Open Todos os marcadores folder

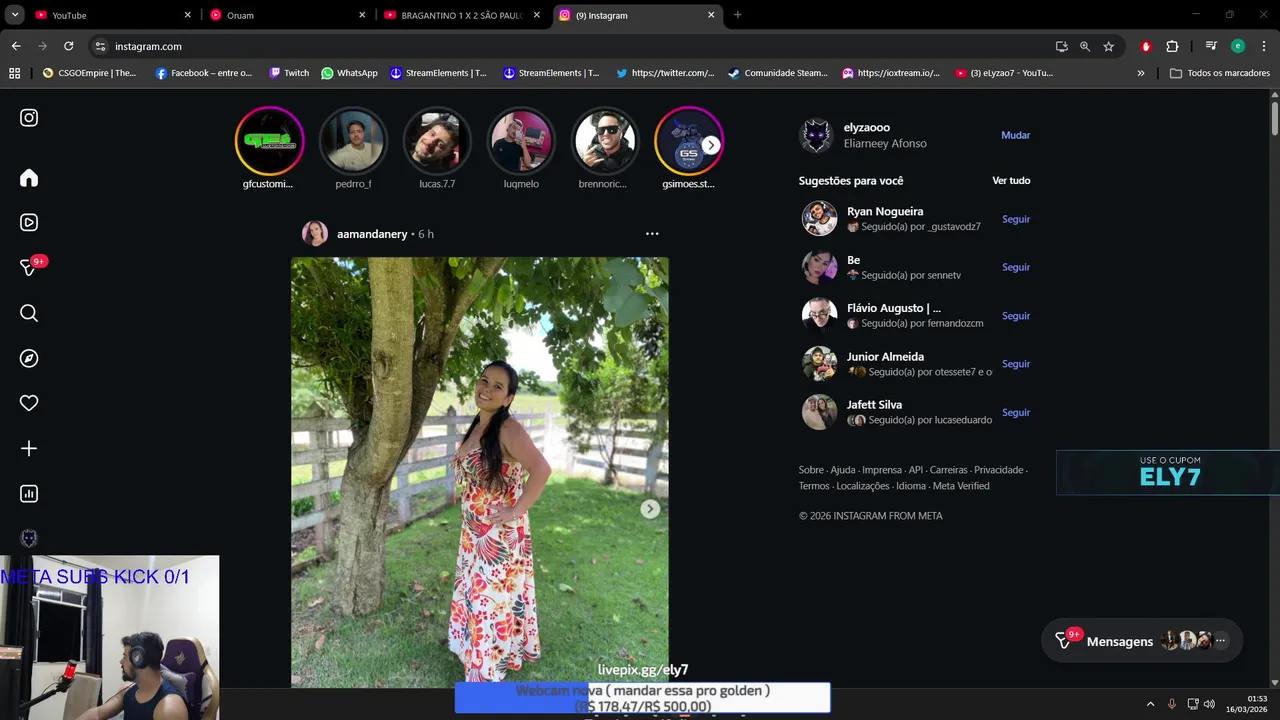(x=1220, y=73)
